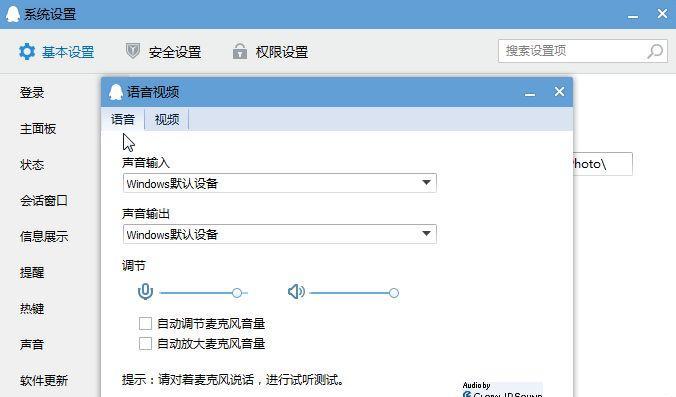676x397 pixels.
Task: Adjust the speaker volume slider handle
Action: click(394, 293)
